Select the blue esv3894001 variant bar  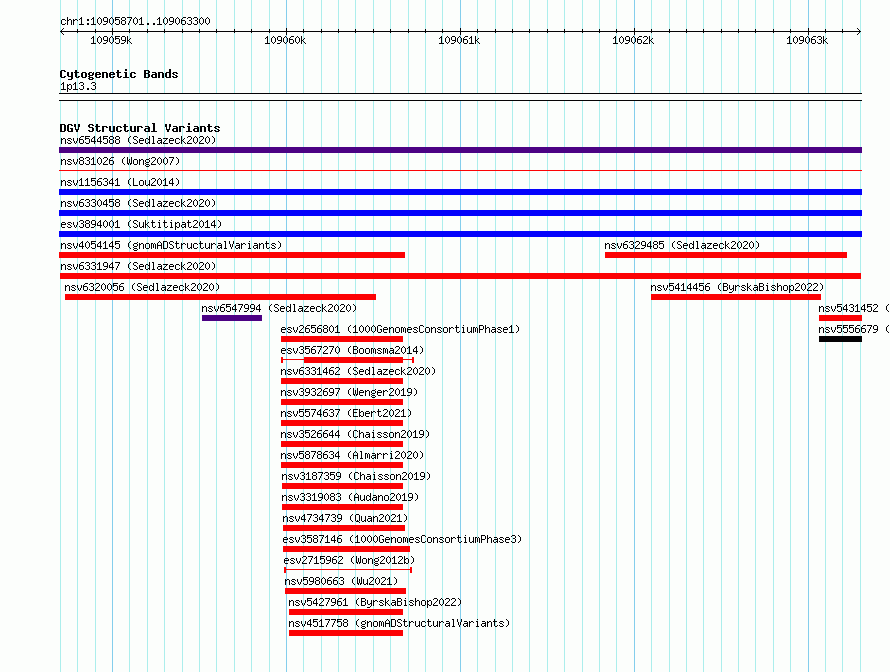[460, 234]
